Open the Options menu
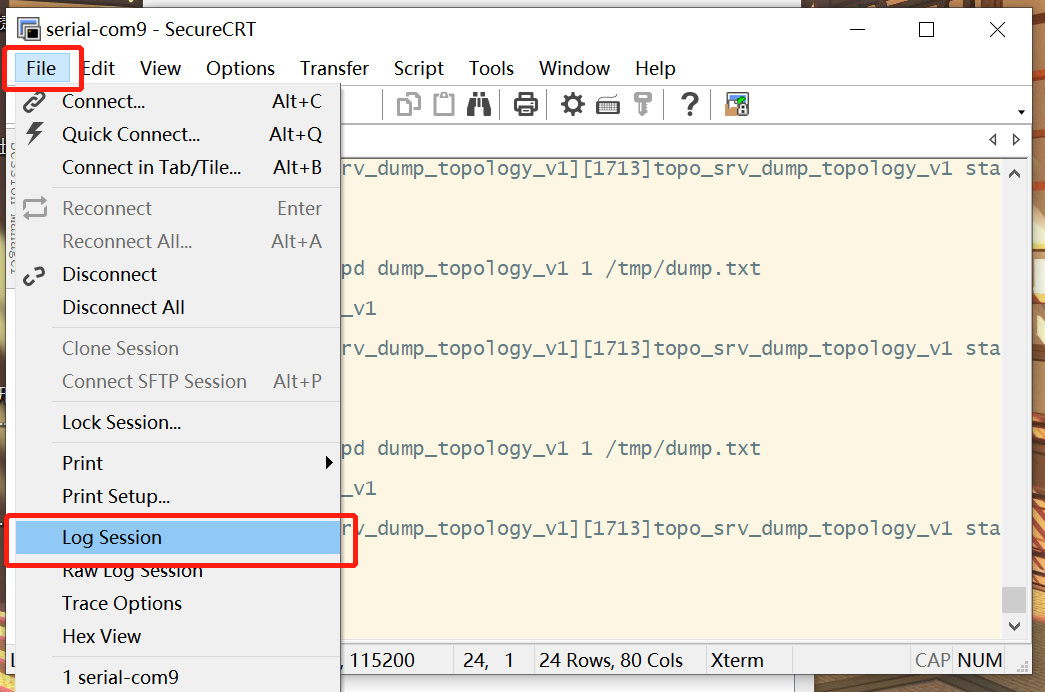Viewport: 1045px width, 692px height. point(240,68)
